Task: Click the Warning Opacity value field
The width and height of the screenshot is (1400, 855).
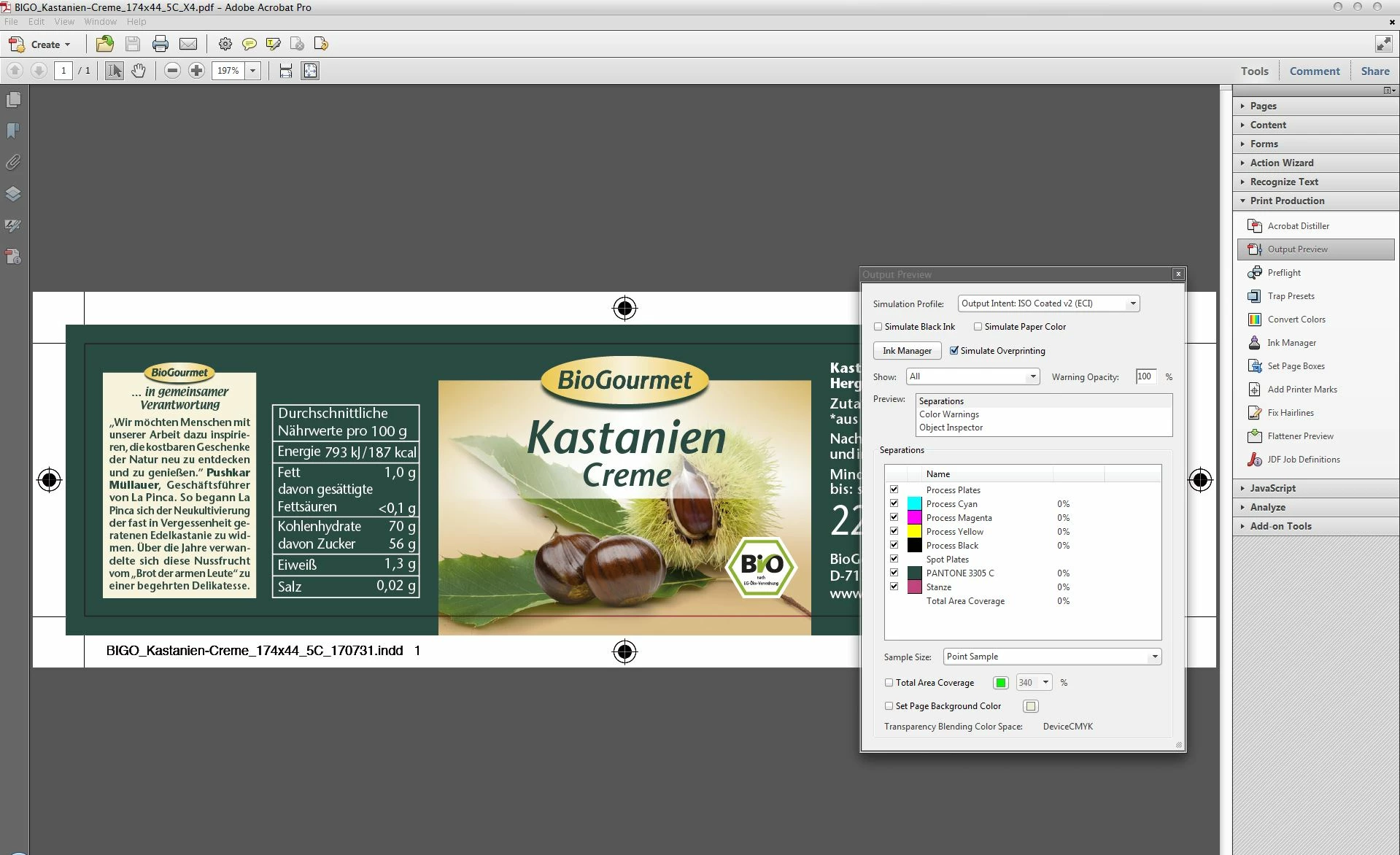Action: (1145, 376)
